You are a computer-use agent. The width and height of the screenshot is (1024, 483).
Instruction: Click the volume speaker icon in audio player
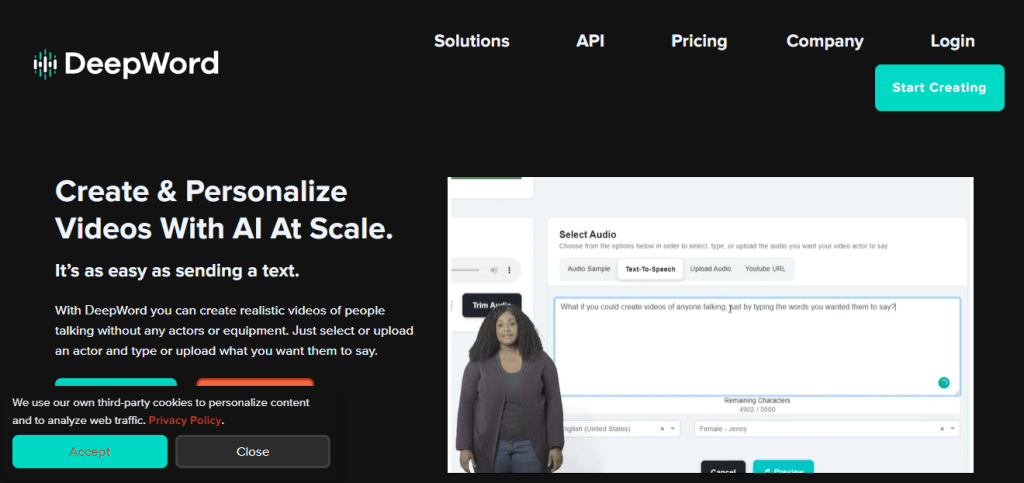click(x=494, y=270)
